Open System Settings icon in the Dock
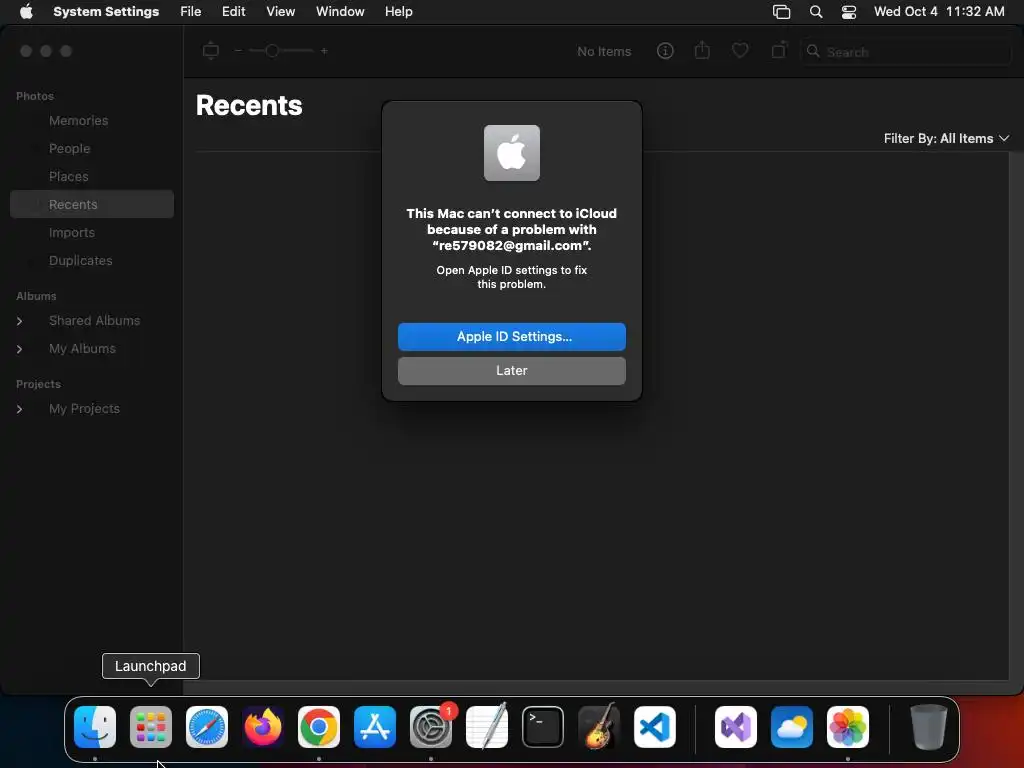The height and width of the screenshot is (768, 1024). (x=431, y=727)
